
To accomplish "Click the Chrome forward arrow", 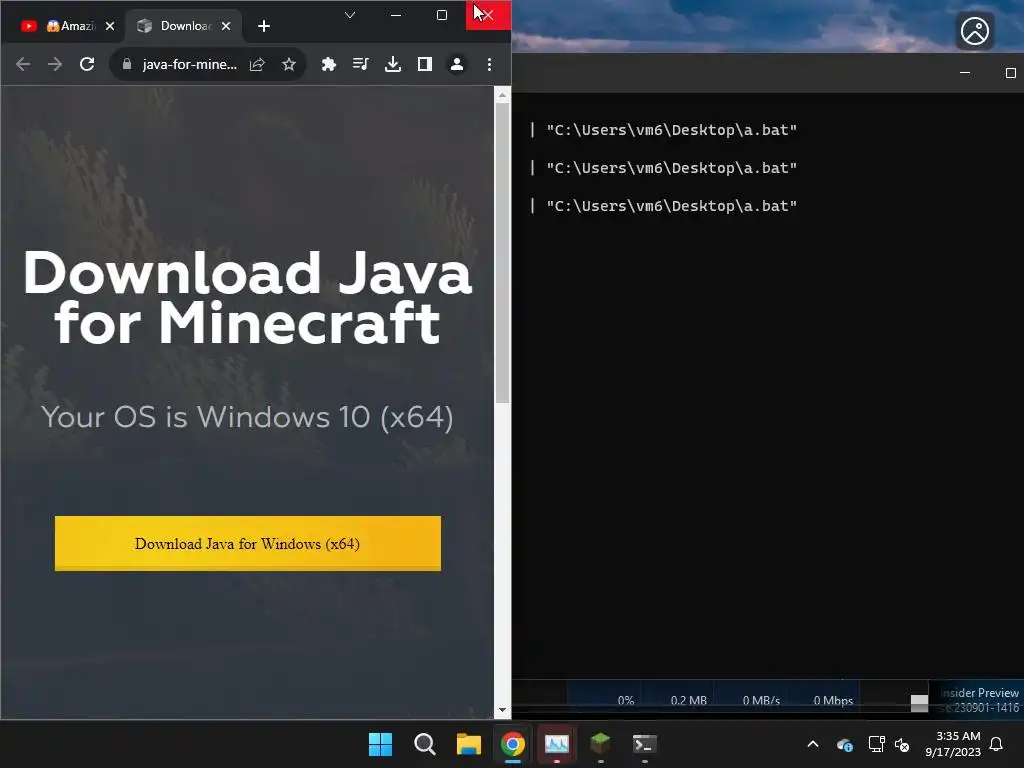I will tap(55, 64).
